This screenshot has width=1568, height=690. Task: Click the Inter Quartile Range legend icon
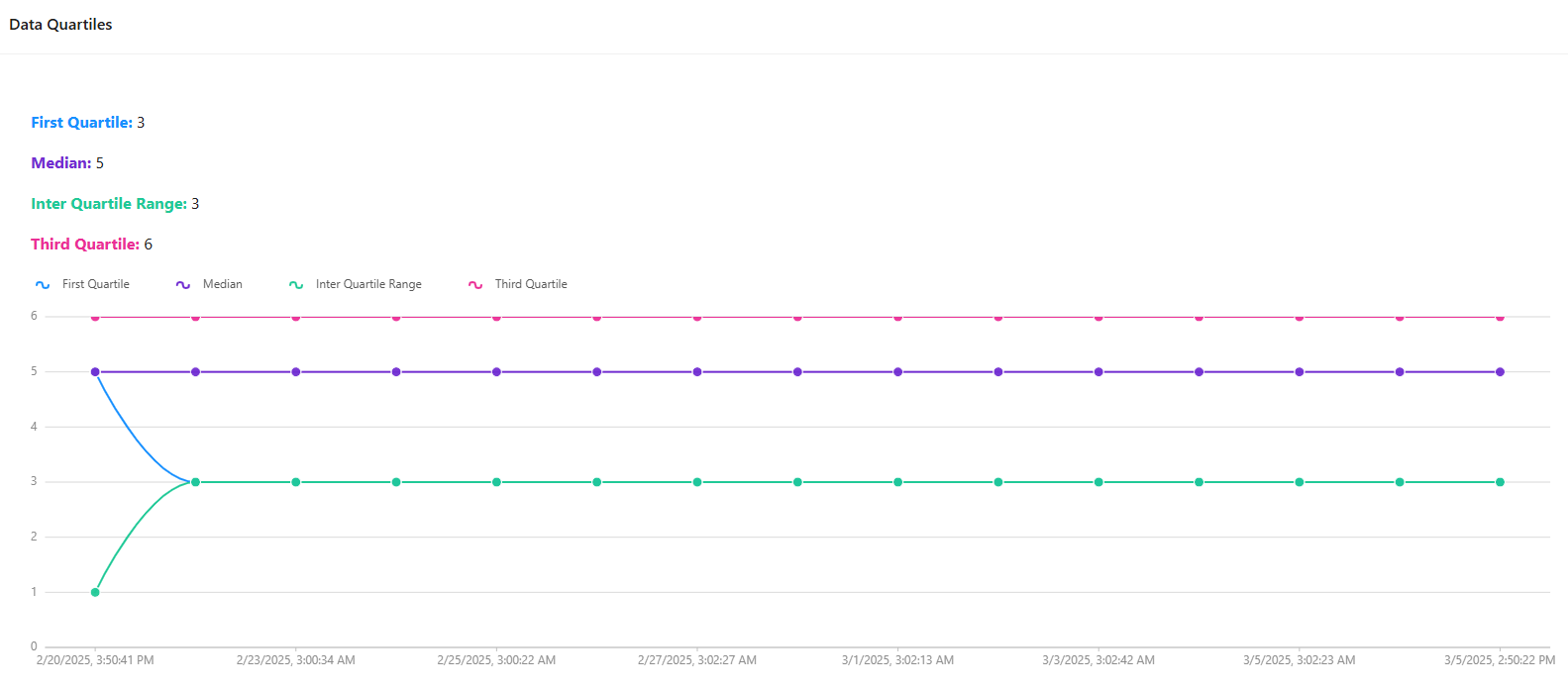pyautogui.click(x=296, y=285)
